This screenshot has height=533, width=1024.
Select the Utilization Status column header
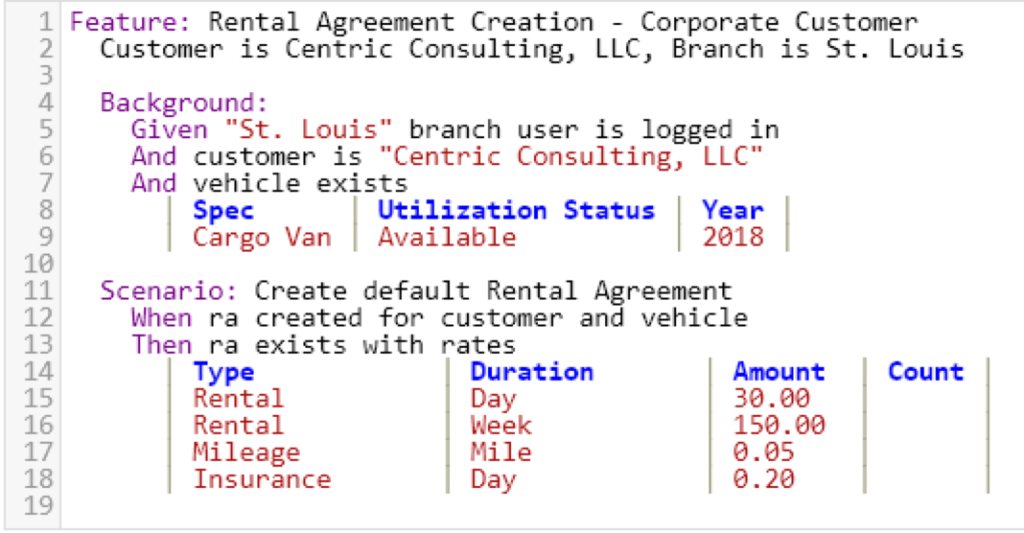pyautogui.click(x=515, y=211)
